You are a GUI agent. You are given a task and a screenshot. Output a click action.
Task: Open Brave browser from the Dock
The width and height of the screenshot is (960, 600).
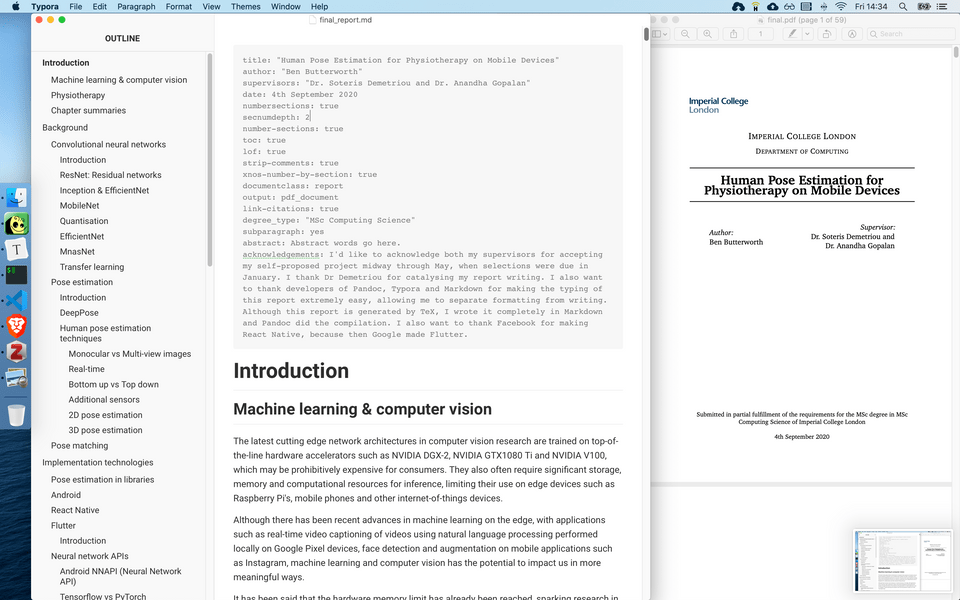(16, 325)
